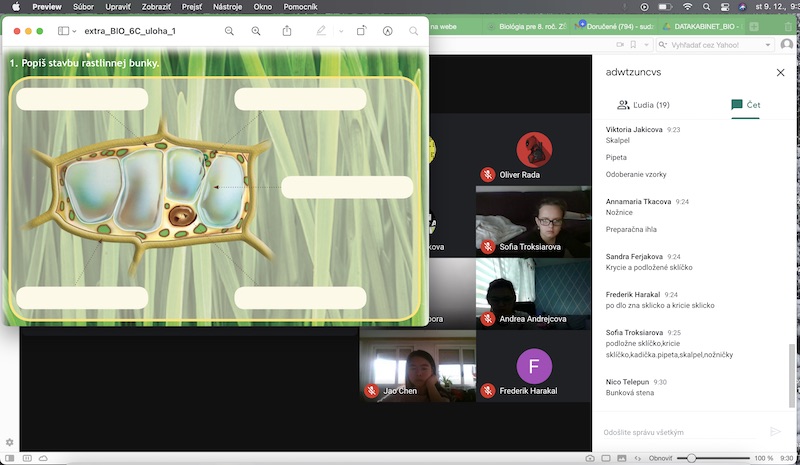Select Jao Chen's video tile
The height and width of the screenshot is (465, 800).
tap(417, 366)
